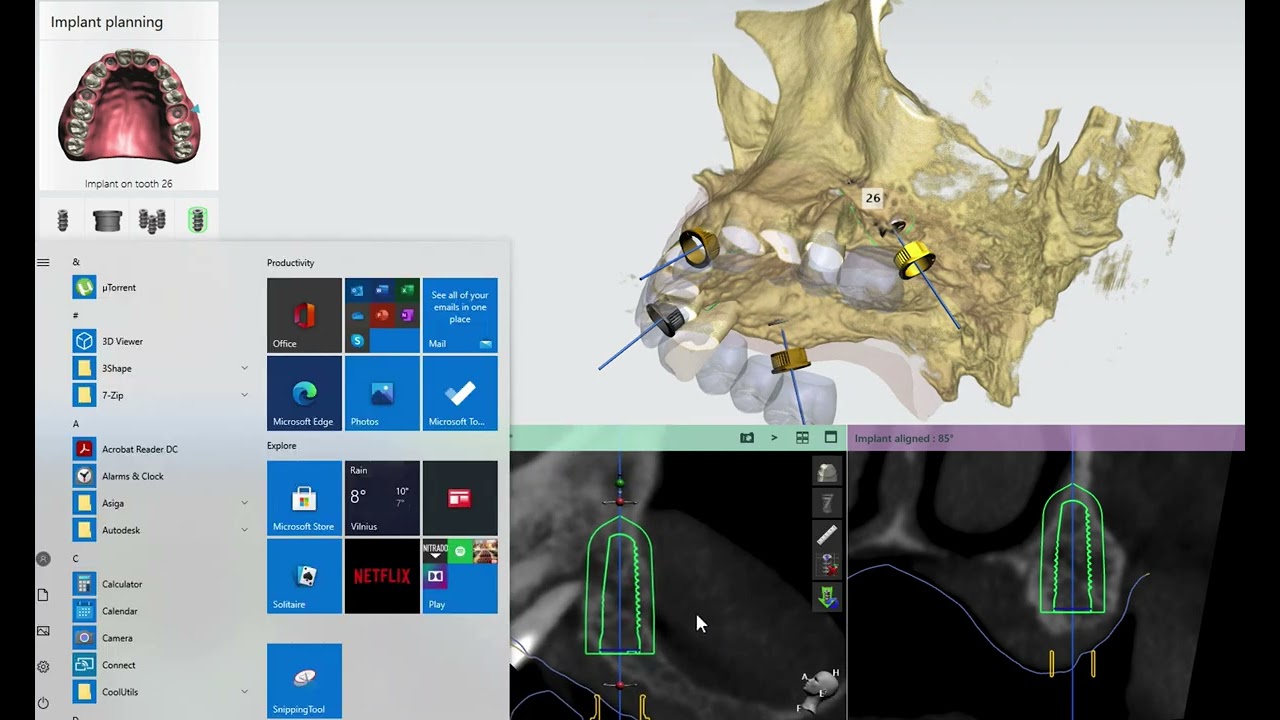Select the ruler measurement tool
The width and height of the screenshot is (1280, 720).
coord(827,535)
